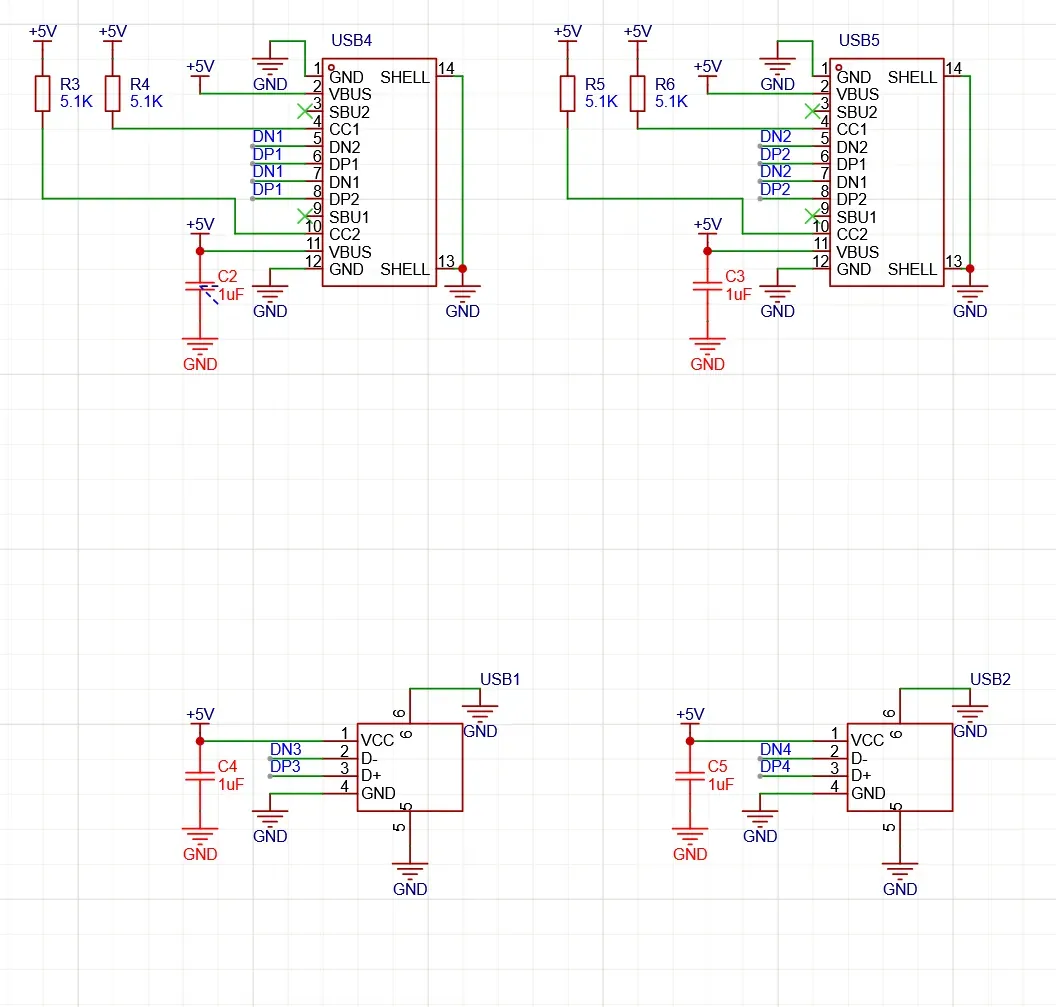The height and width of the screenshot is (1007, 1056).
Task: Click the C4 capacitor symbol
Action: click(200, 776)
